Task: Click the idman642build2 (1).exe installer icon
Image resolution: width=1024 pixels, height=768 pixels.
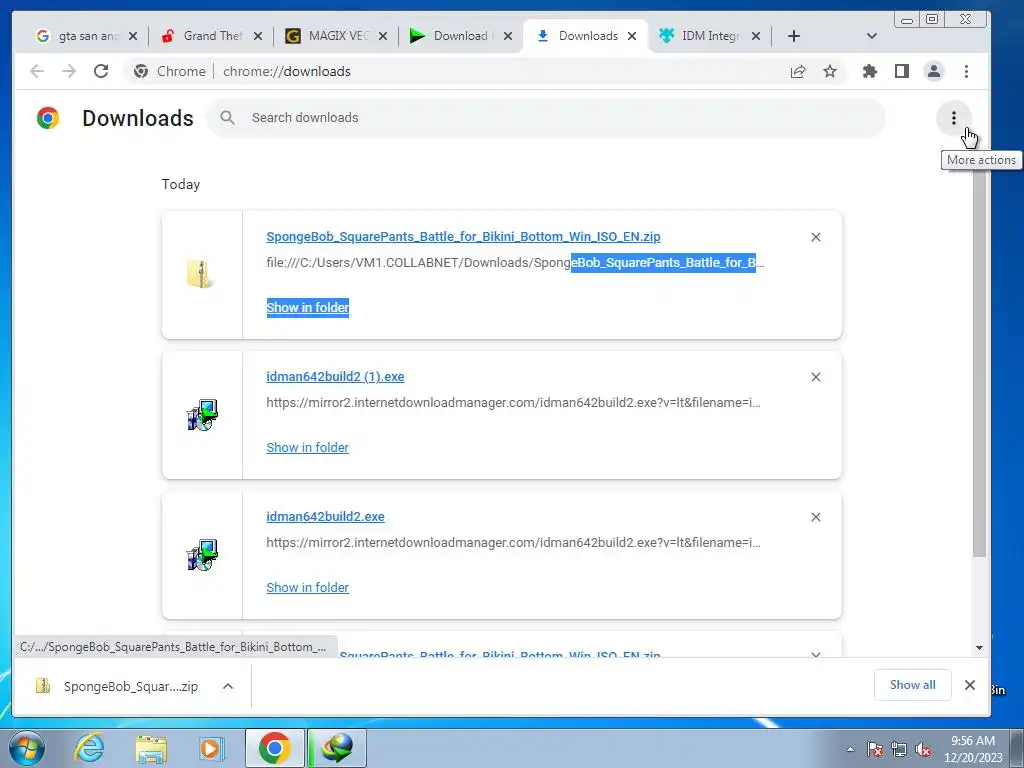Action: (202, 414)
